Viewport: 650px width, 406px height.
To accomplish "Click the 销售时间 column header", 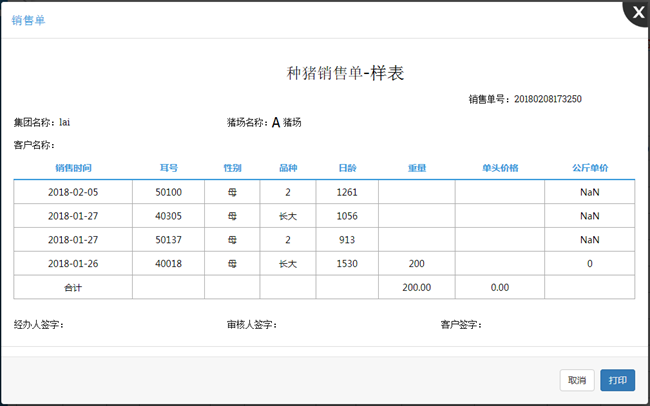I will [73, 168].
